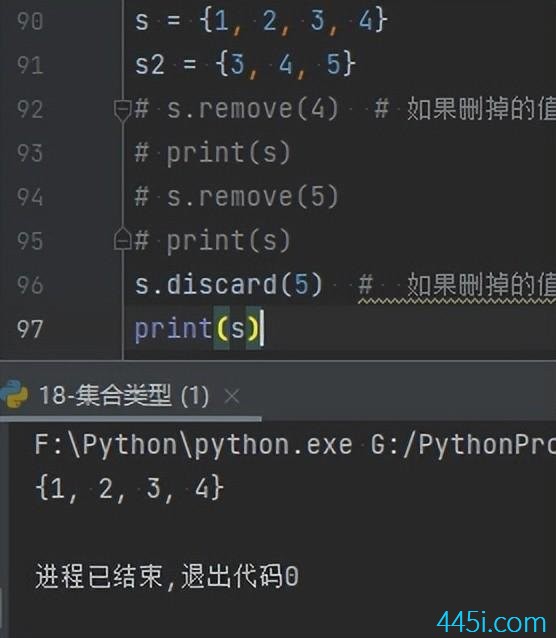Click line number 97 in the gutter
The image size is (556, 638).
[30, 329]
